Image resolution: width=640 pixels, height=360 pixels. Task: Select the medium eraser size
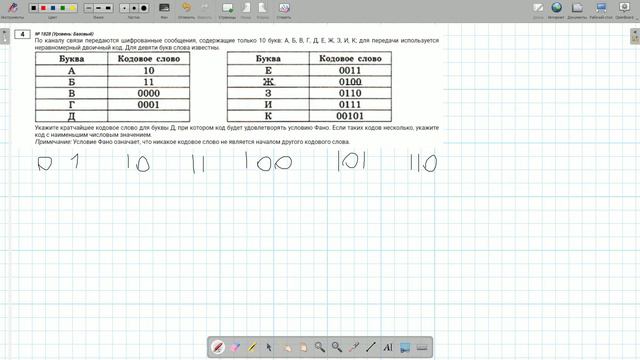tap(134, 8)
